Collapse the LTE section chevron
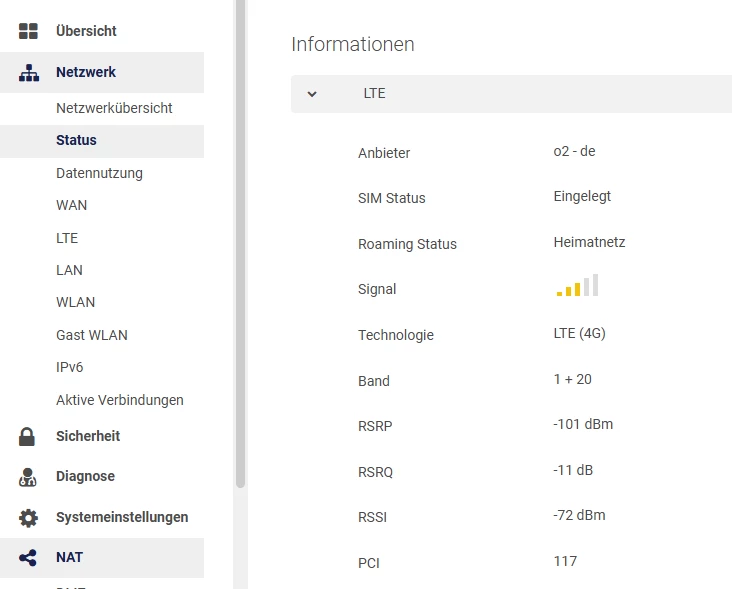 pyautogui.click(x=312, y=94)
